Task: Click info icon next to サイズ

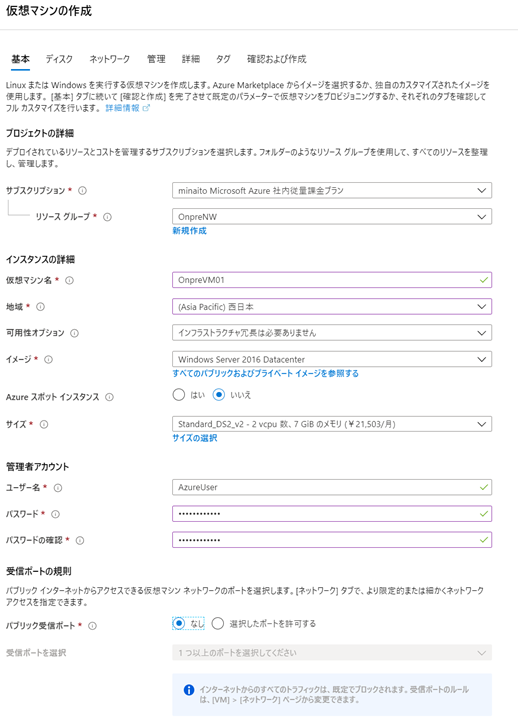Action: pyautogui.click(x=44, y=425)
